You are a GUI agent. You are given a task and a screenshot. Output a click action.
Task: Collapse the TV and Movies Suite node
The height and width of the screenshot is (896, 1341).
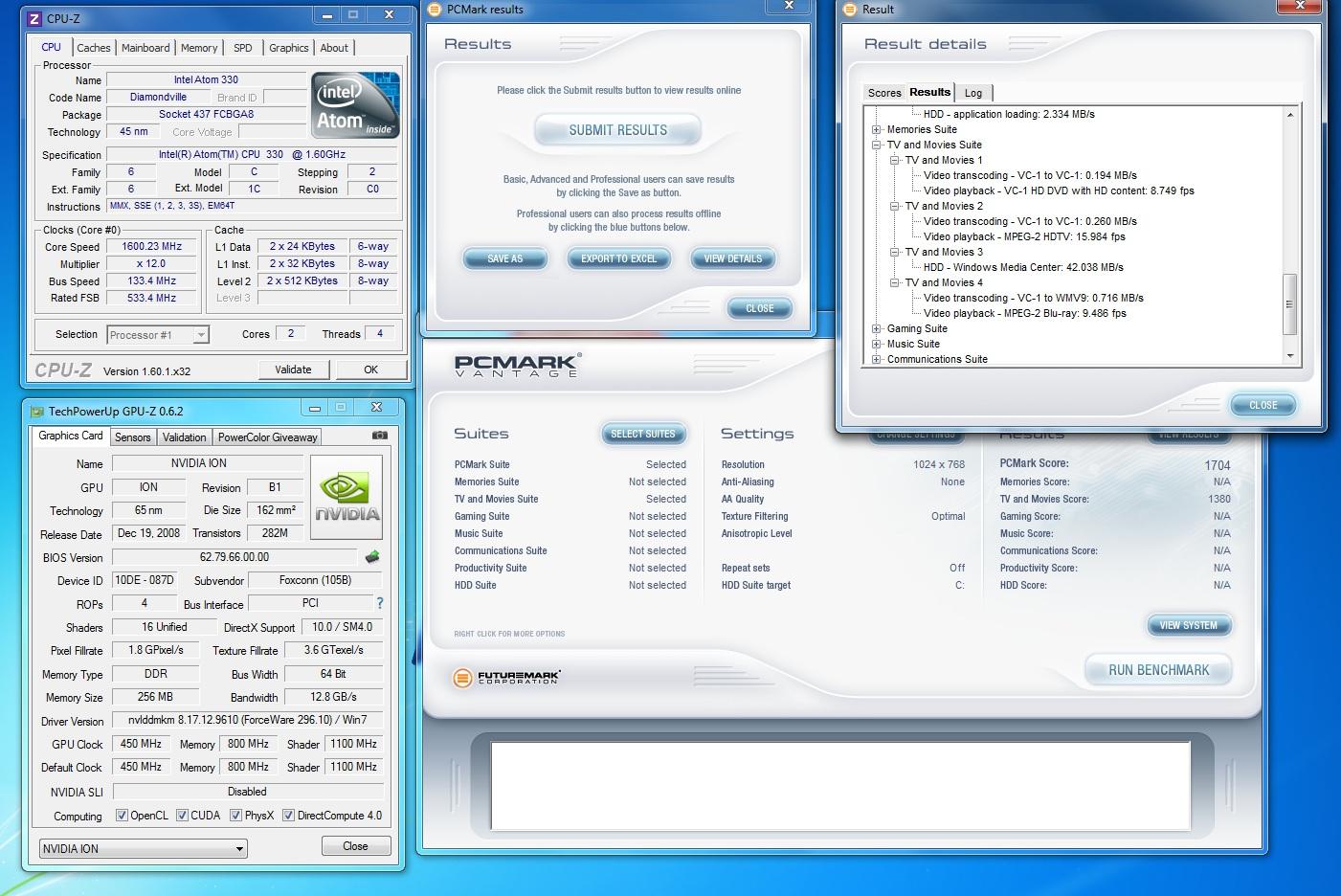point(876,145)
